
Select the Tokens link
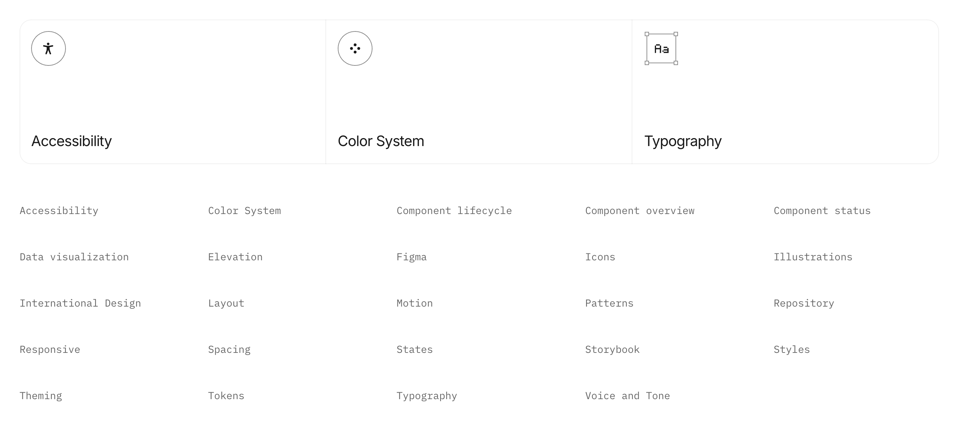click(x=226, y=396)
